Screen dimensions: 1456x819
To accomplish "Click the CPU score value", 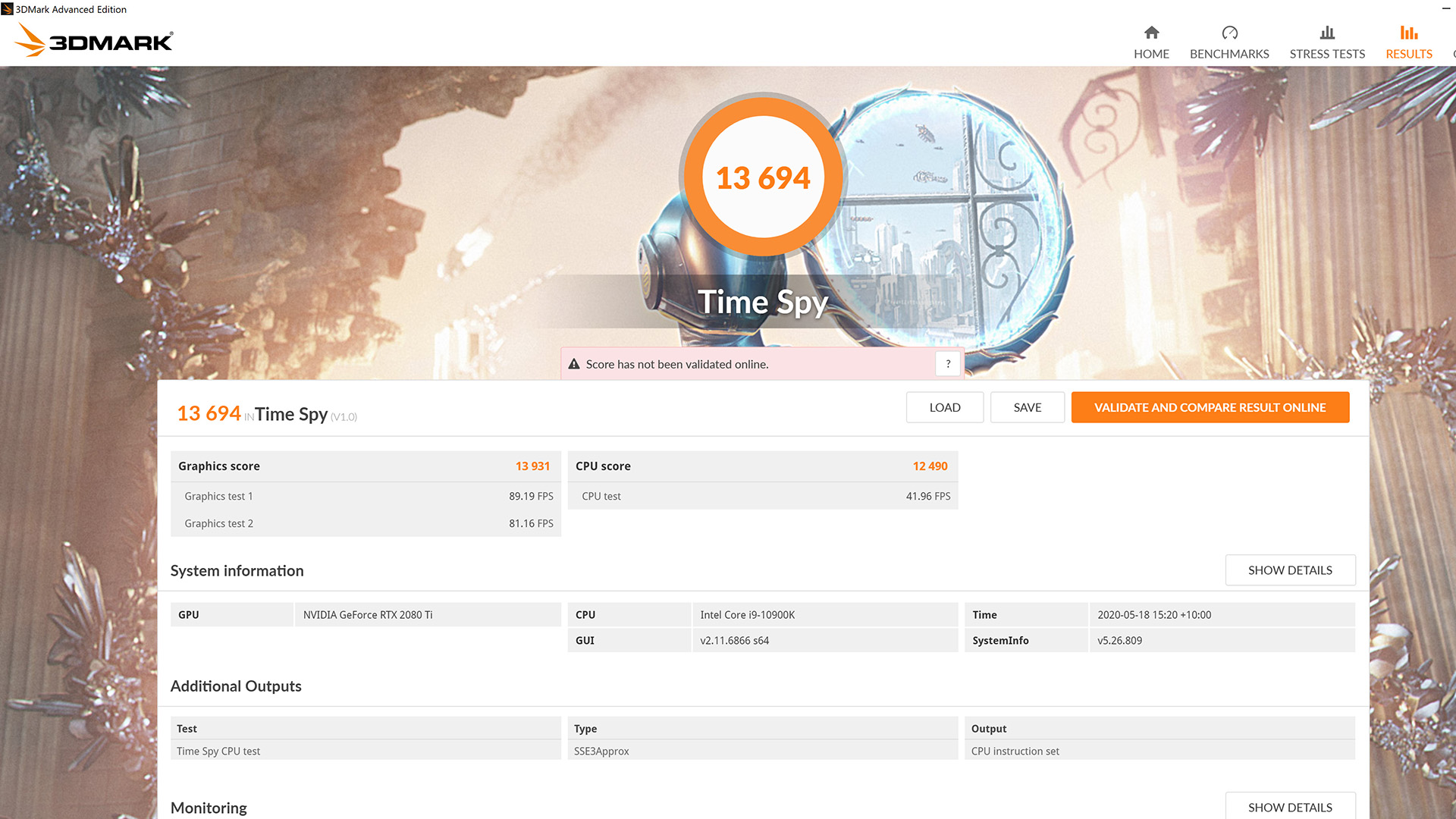I will tap(930, 465).
